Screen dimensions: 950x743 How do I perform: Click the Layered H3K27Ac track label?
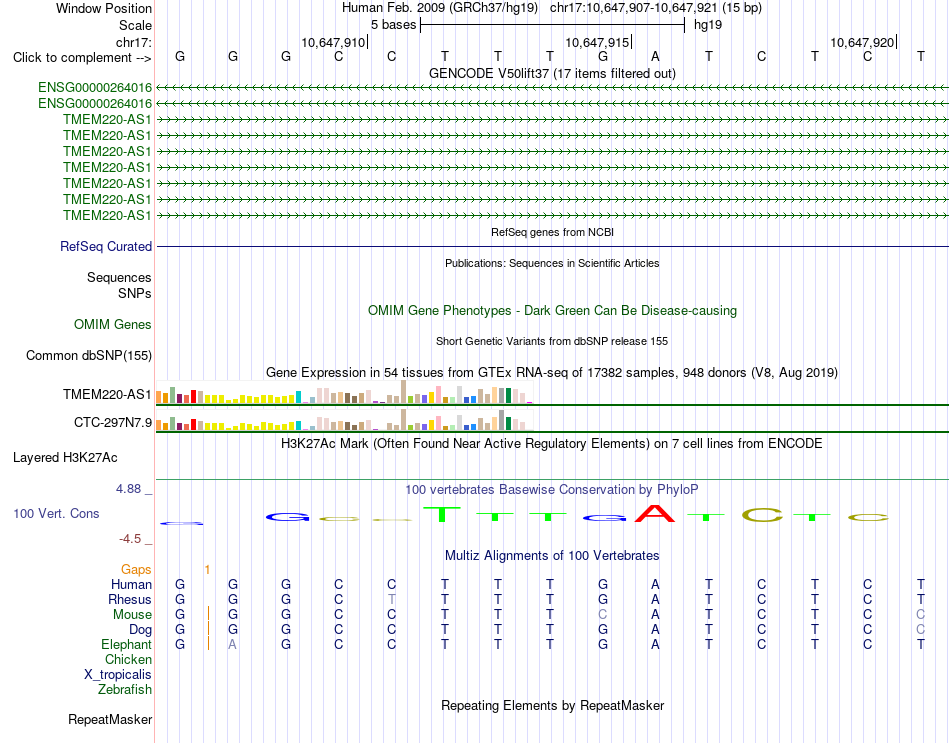65,458
